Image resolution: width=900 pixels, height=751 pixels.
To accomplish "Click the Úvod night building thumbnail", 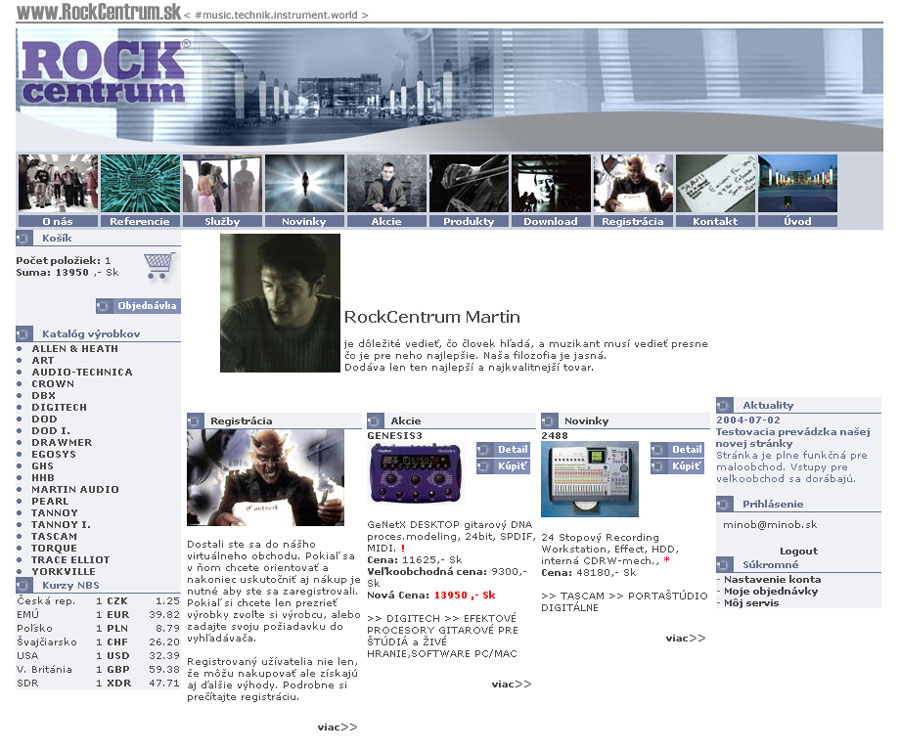I will coord(798,183).
